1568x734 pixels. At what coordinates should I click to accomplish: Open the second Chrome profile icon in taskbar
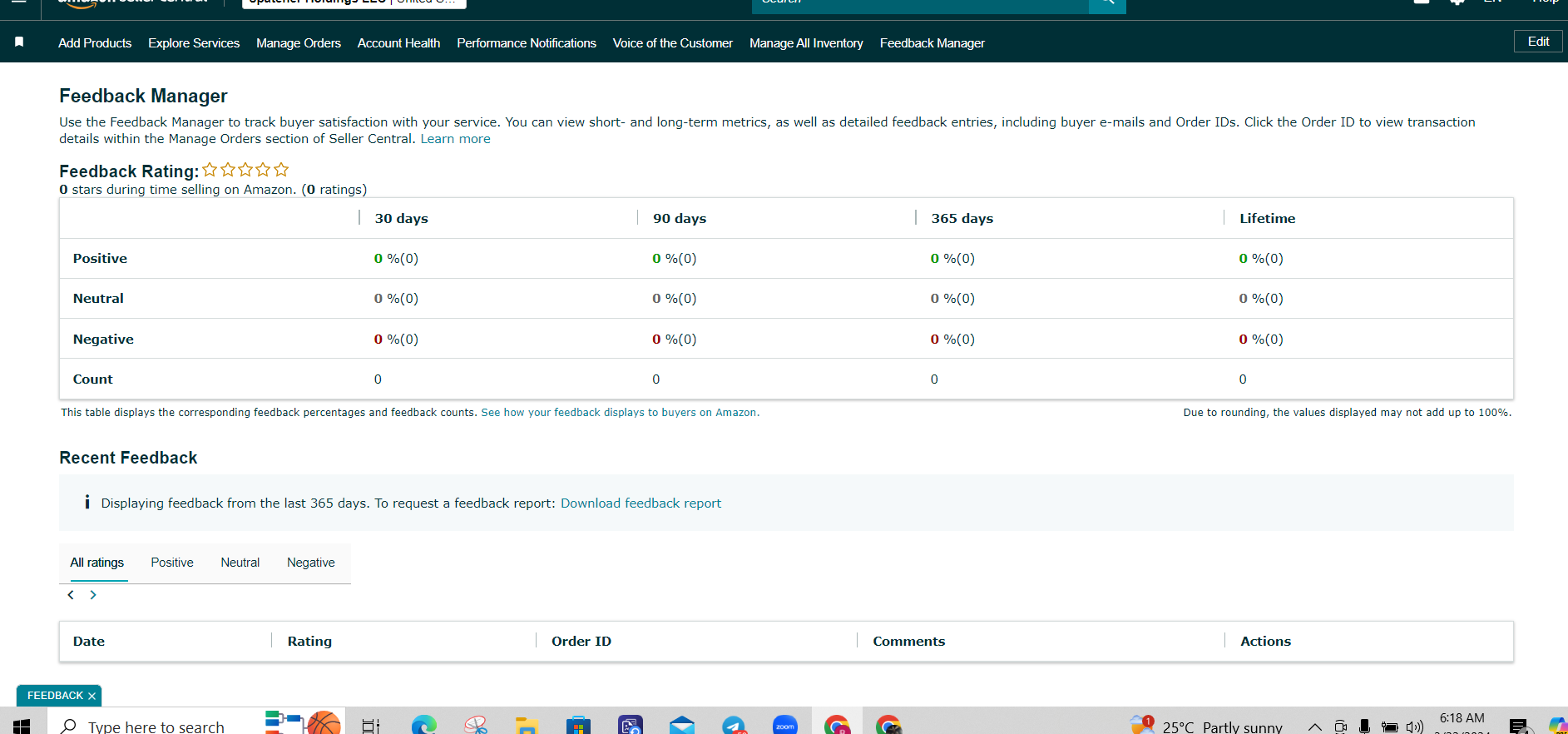point(888,725)
